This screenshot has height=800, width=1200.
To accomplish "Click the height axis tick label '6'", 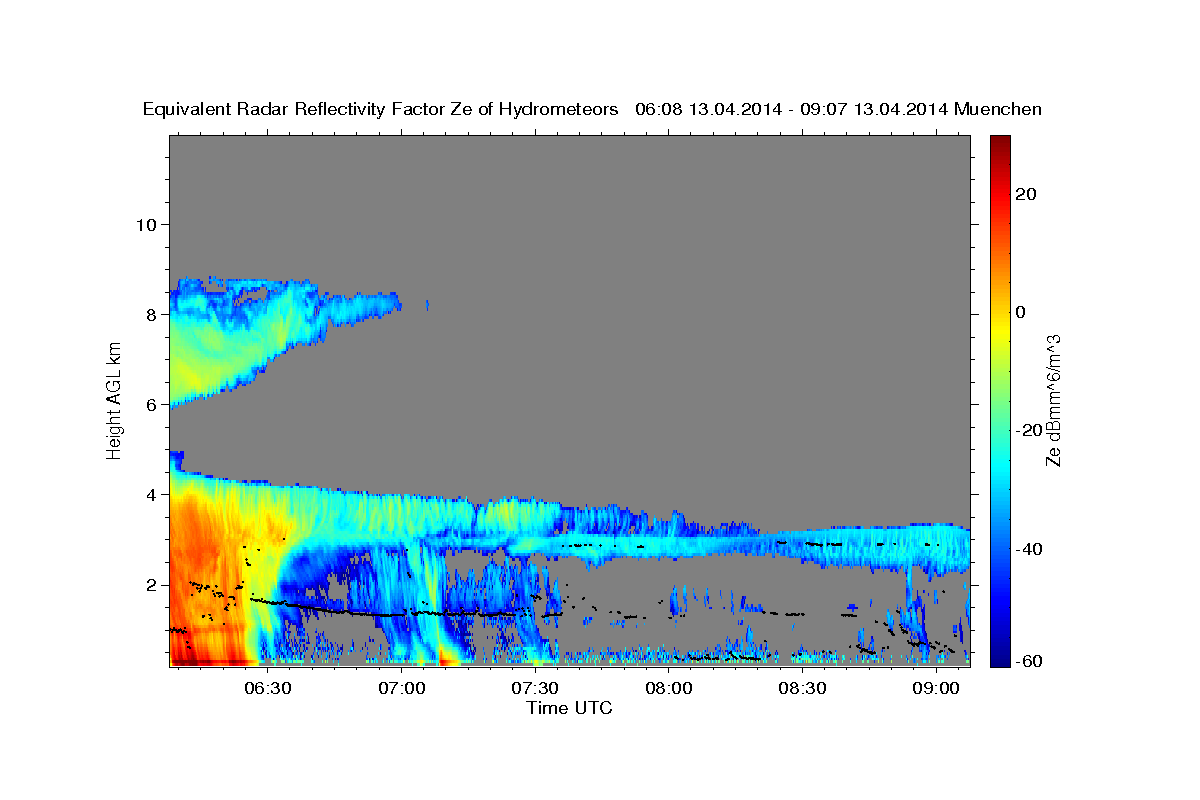I will 152,404.
